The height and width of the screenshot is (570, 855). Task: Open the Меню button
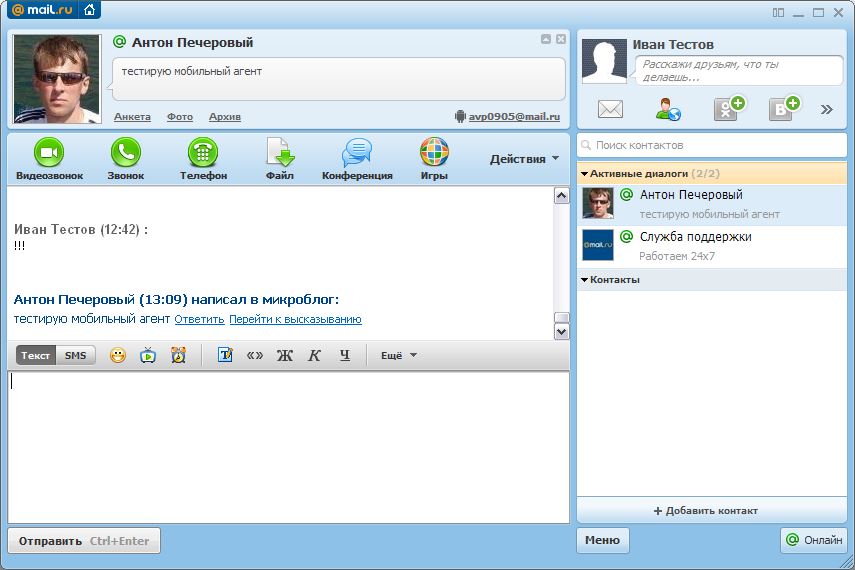[603, 540]
